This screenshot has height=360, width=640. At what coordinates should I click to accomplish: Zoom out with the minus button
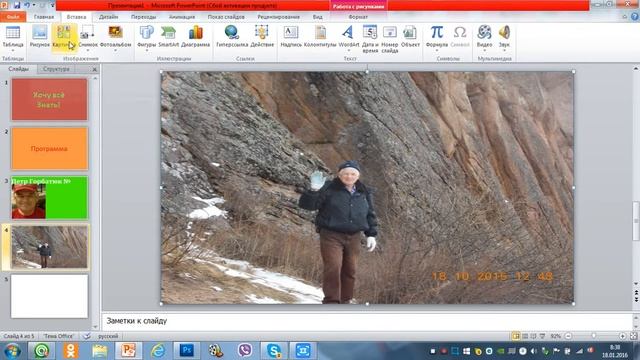tap(568, 336)
